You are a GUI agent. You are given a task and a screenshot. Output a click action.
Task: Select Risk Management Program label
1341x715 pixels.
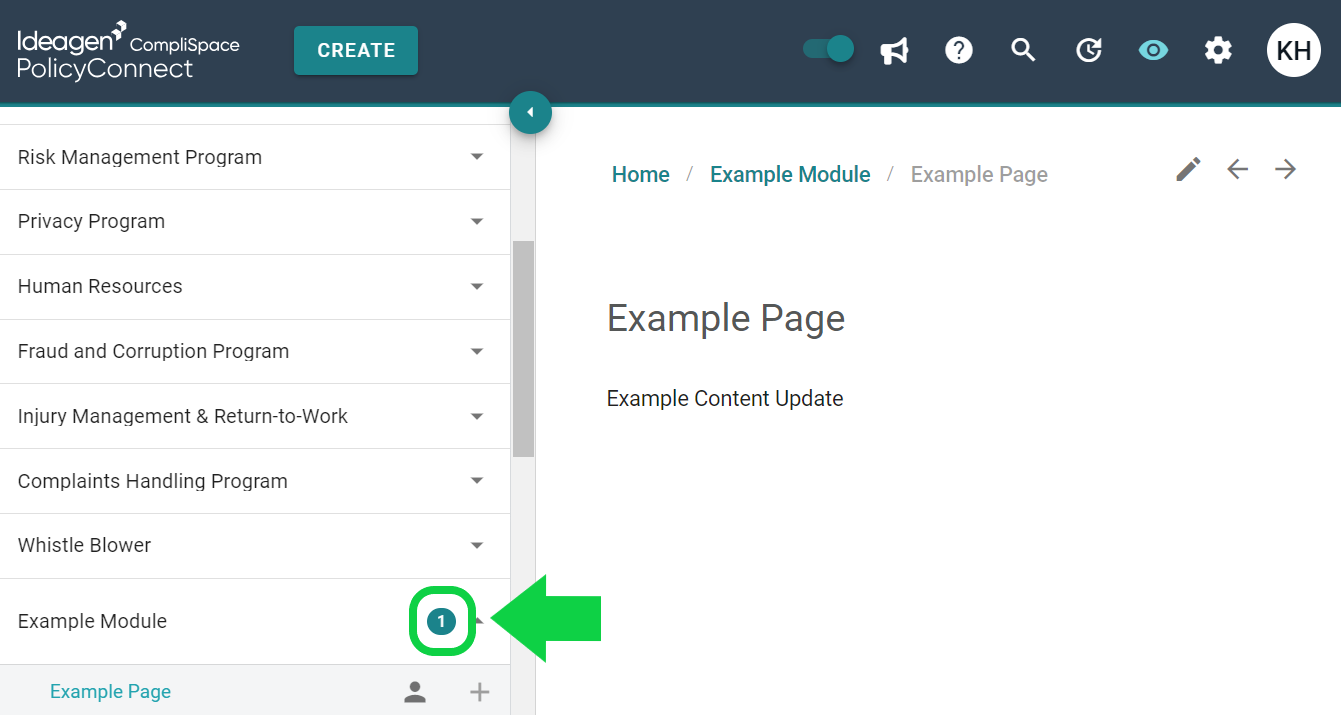[x=140, y=157]
